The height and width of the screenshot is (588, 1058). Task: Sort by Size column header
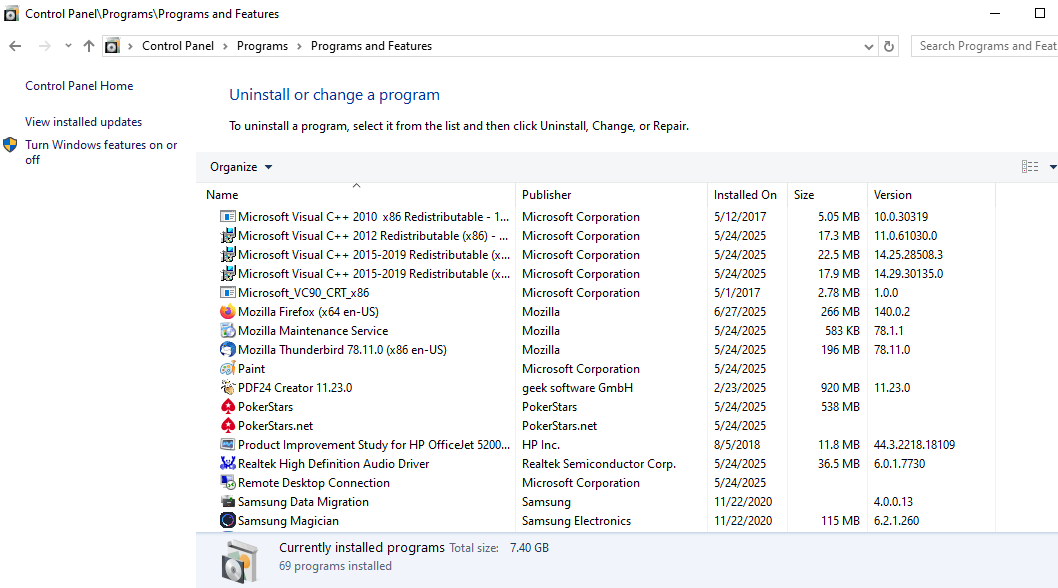(x=804, y=194)
